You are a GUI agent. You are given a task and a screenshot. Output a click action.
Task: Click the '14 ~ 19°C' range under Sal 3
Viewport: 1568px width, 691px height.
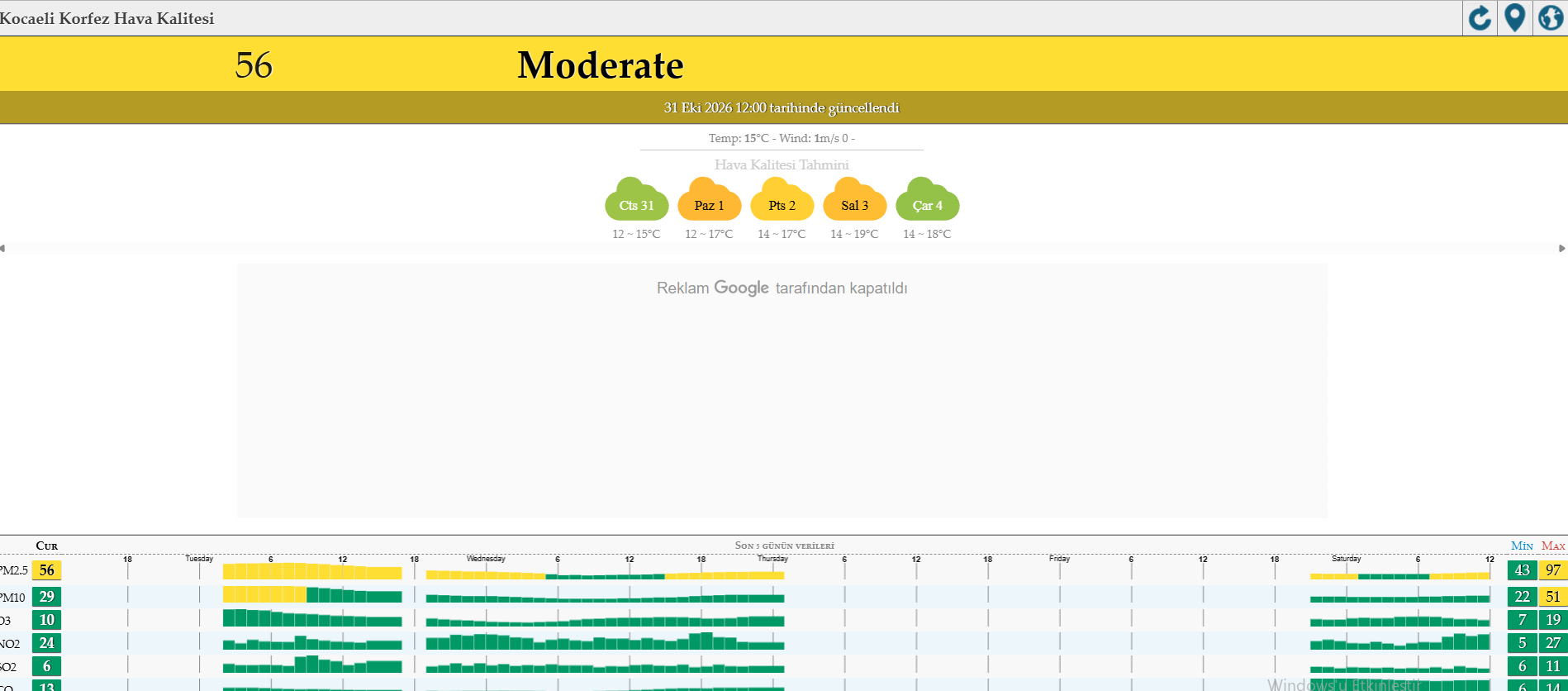(854, 234)
